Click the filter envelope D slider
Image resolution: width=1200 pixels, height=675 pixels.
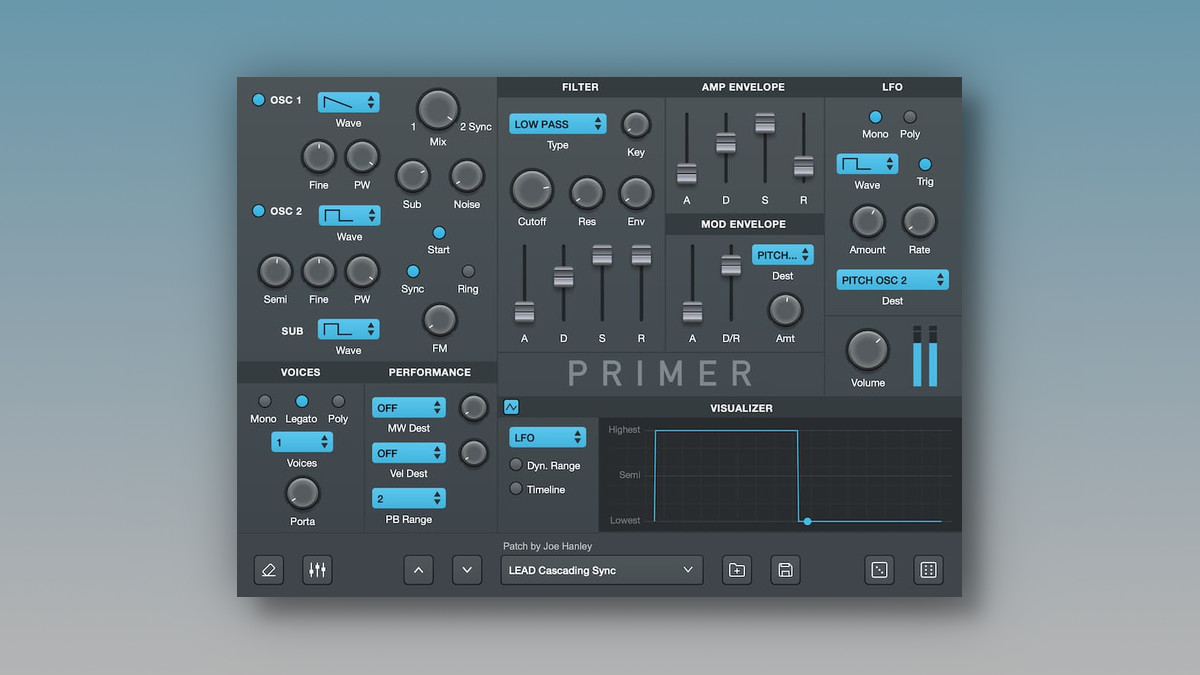[x=563, y=277]
